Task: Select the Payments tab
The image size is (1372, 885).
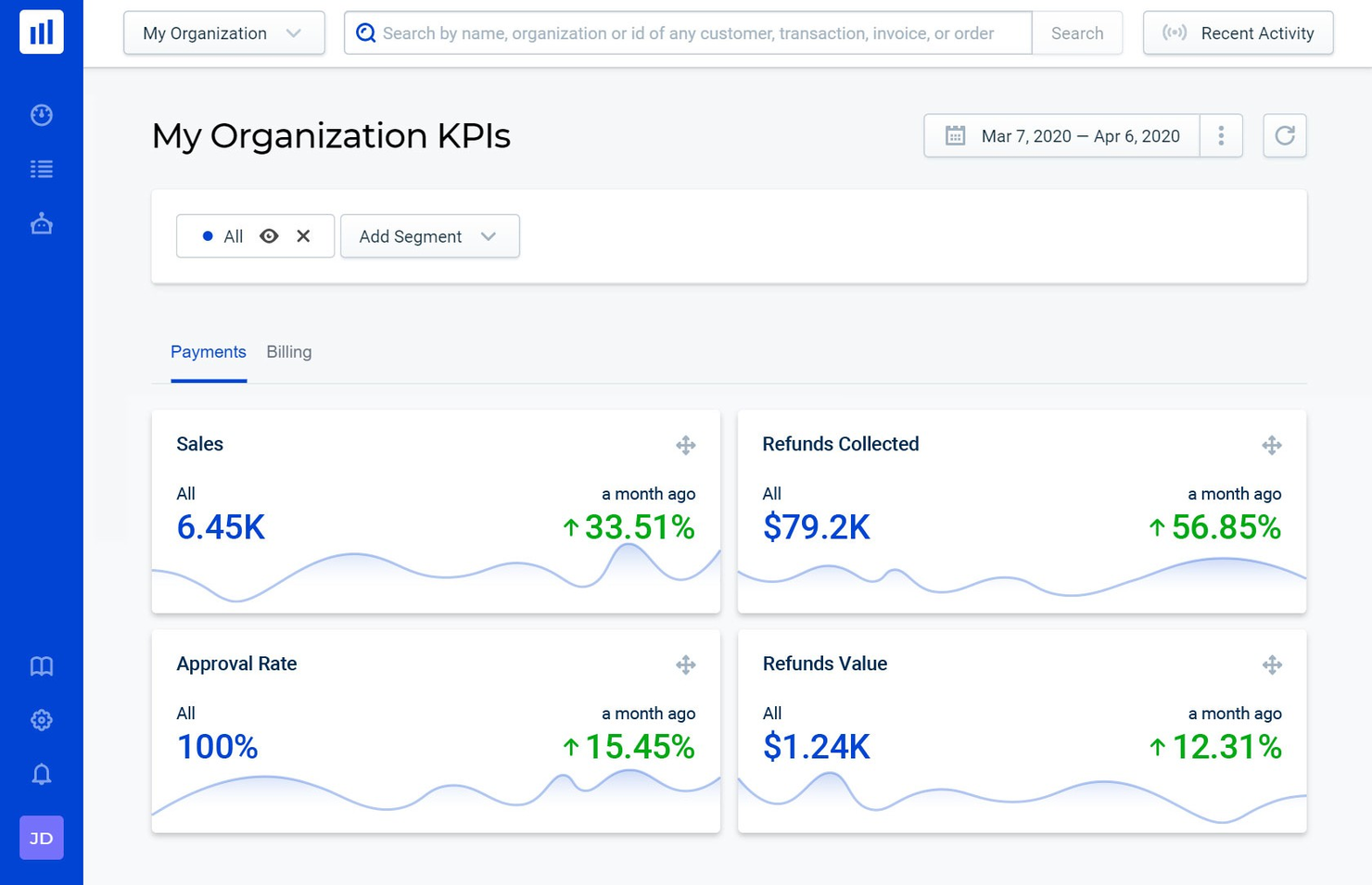Action: pos(208,352)
